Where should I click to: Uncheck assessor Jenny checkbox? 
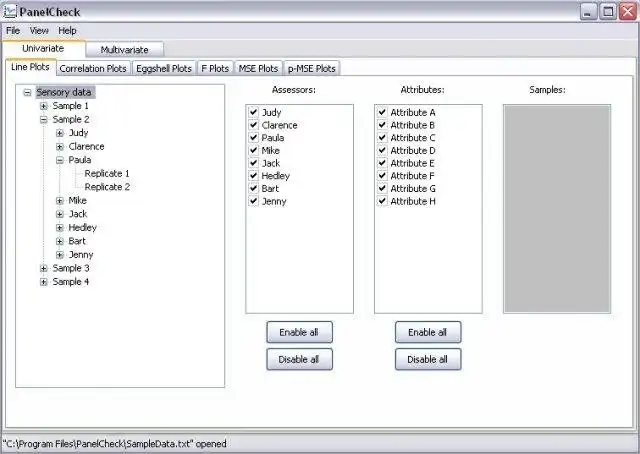(x=253, y=201)
